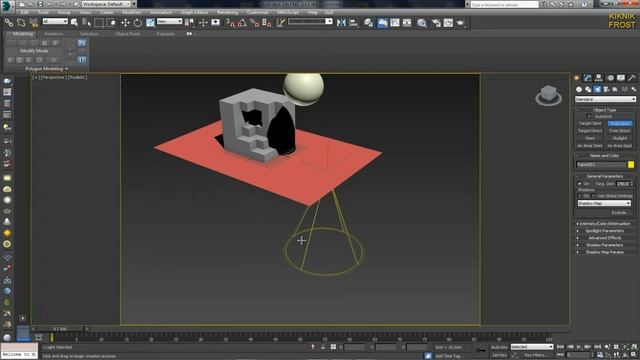Viewport: 640px width, 360px height.
Task: Toggle Window/Crossing selection mode
Action: 111,23
